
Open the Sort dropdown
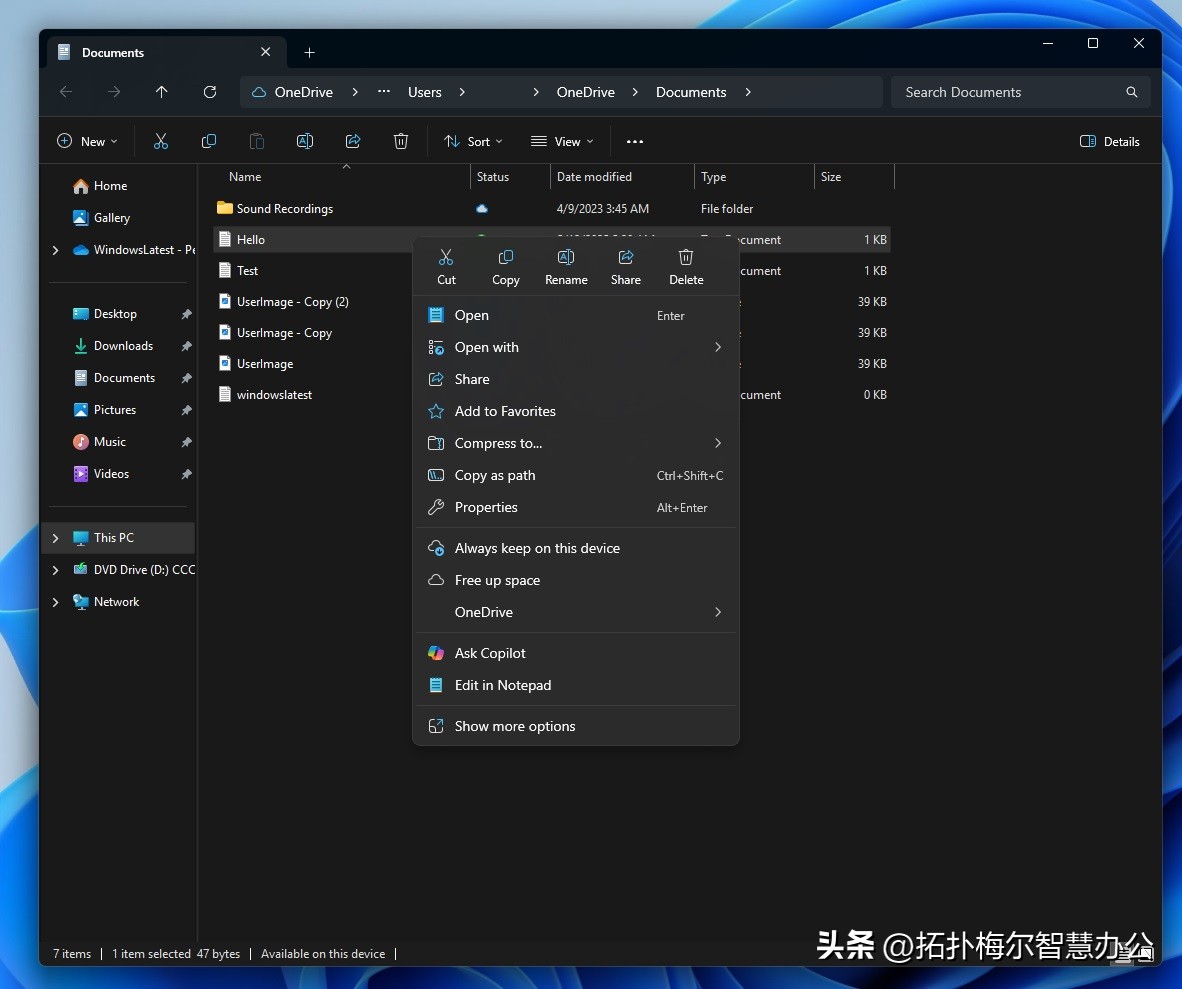tap(472, 141)
